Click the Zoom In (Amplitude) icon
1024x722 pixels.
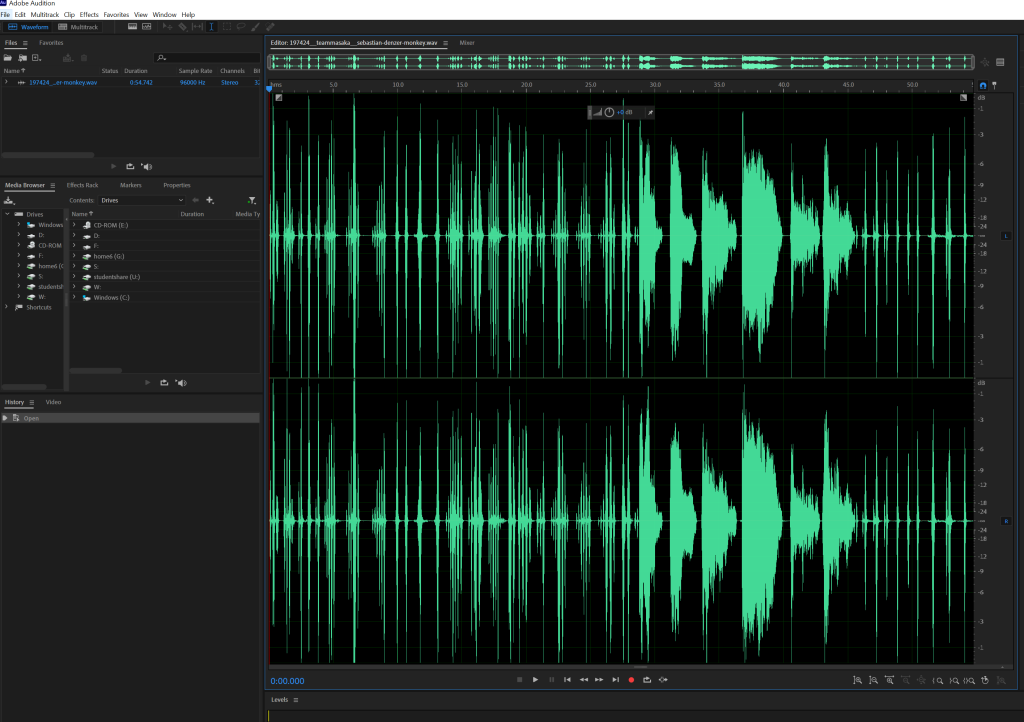coord(859,680)
